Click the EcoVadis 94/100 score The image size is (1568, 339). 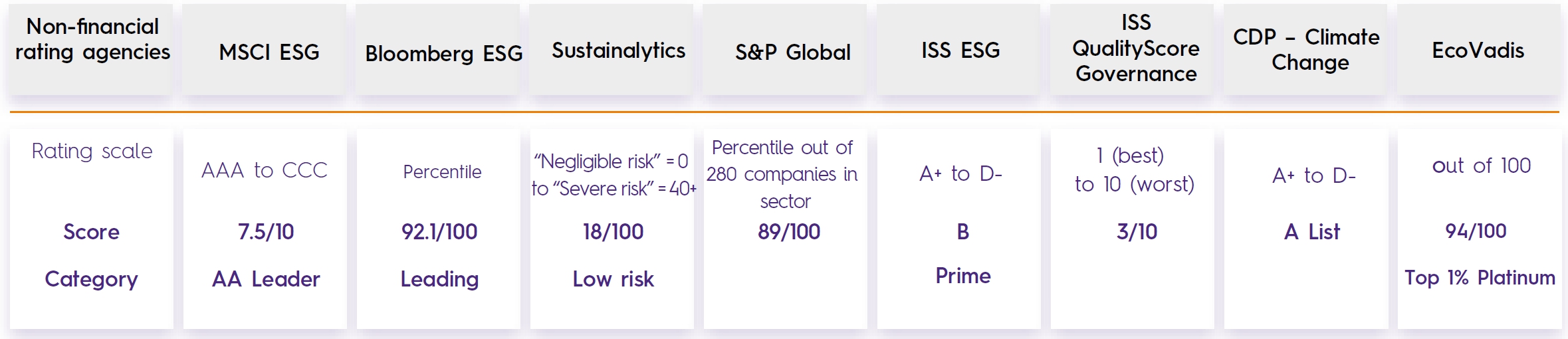[1476, 231]
